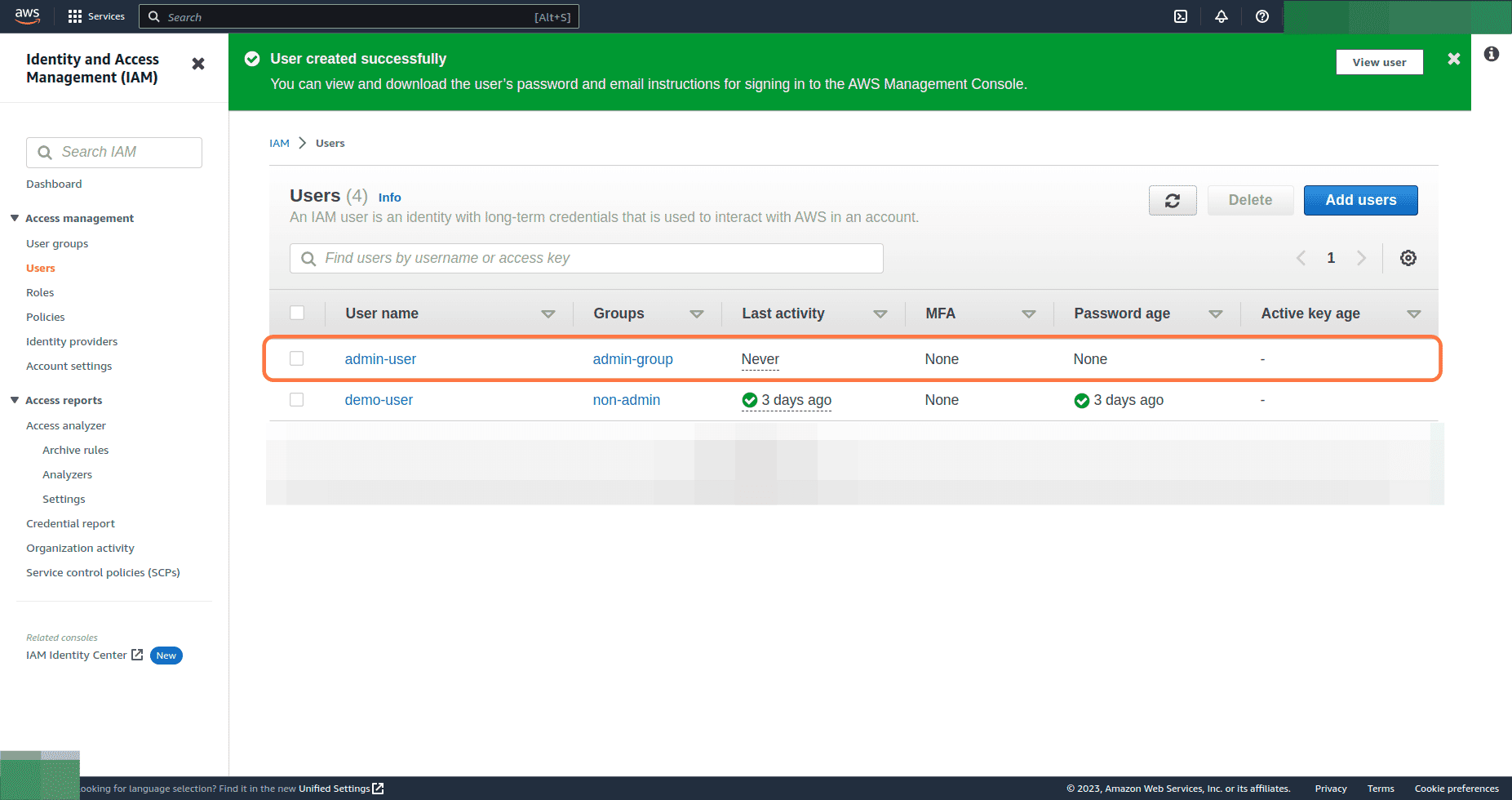1512x800 pixels.
Task: Open Dashboard in the sidebar
Action: (54, 184)
